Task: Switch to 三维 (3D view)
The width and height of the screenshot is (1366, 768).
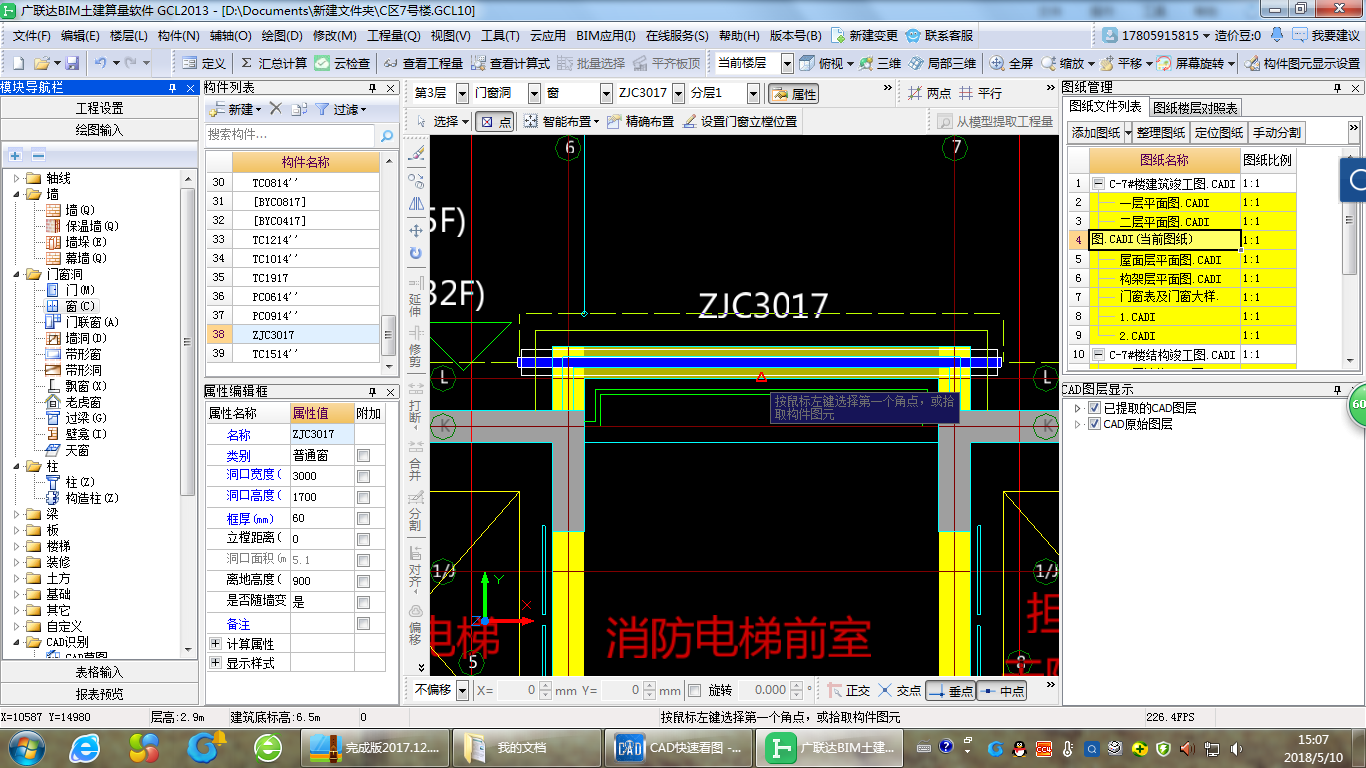Action: (x=880, y=63)
